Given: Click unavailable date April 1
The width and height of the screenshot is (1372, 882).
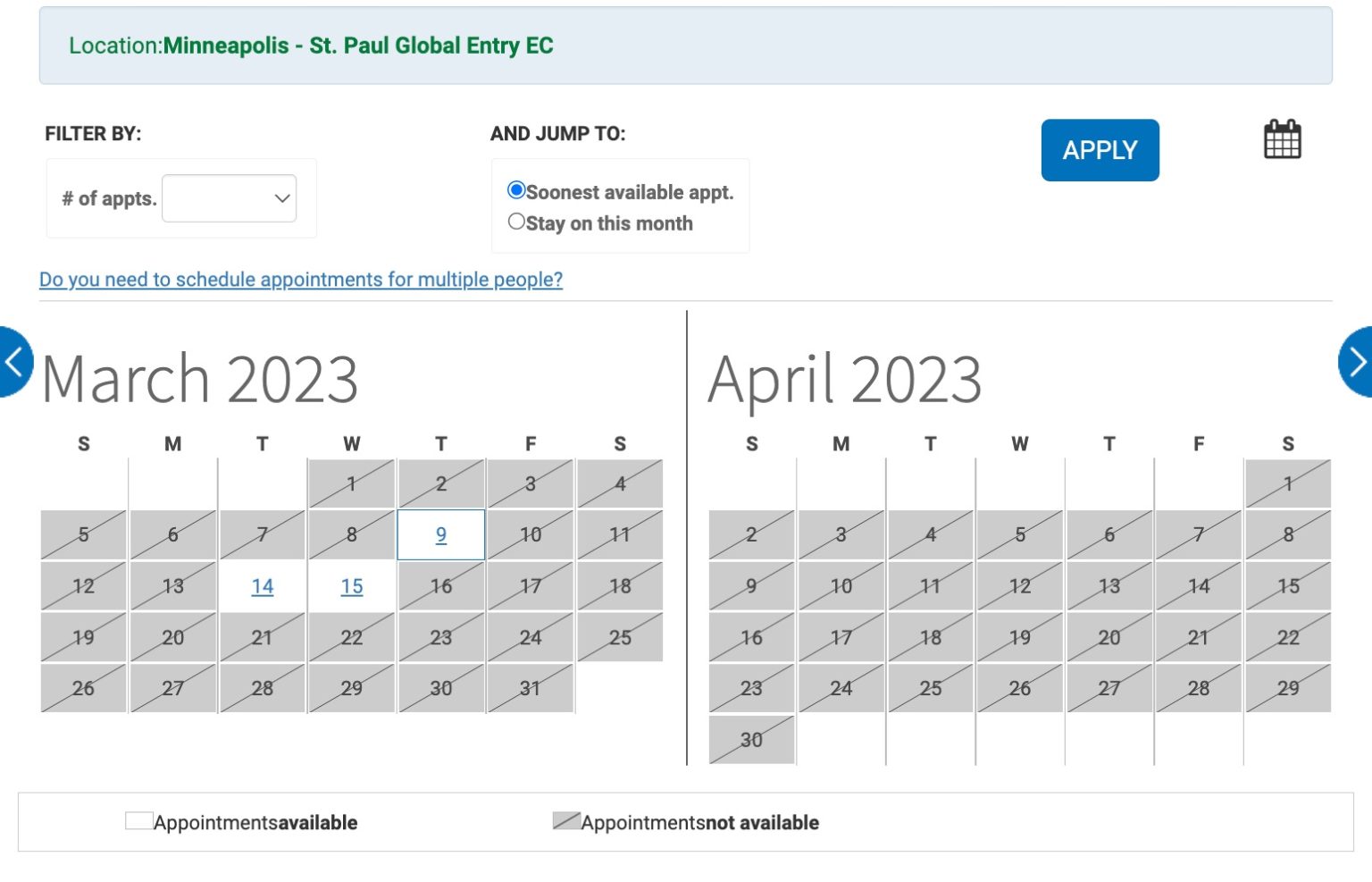Looking at the screenshot, I should point(1287,483).
